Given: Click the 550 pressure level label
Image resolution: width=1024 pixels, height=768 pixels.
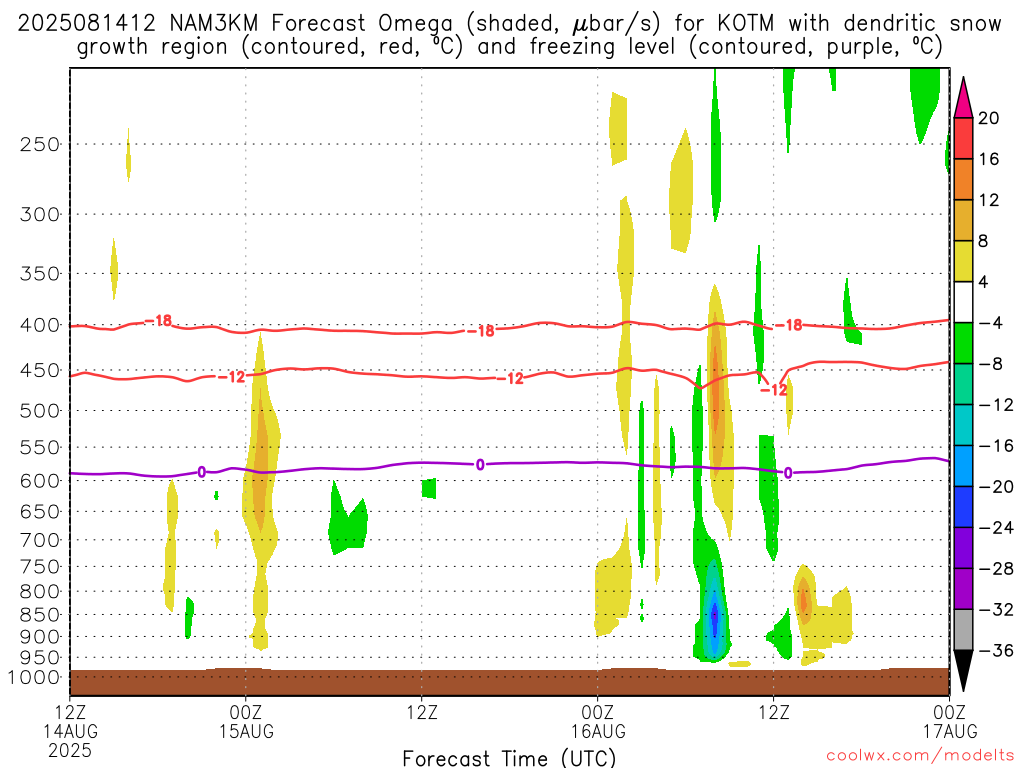Looking at the screenshot, I should point(40,447).
